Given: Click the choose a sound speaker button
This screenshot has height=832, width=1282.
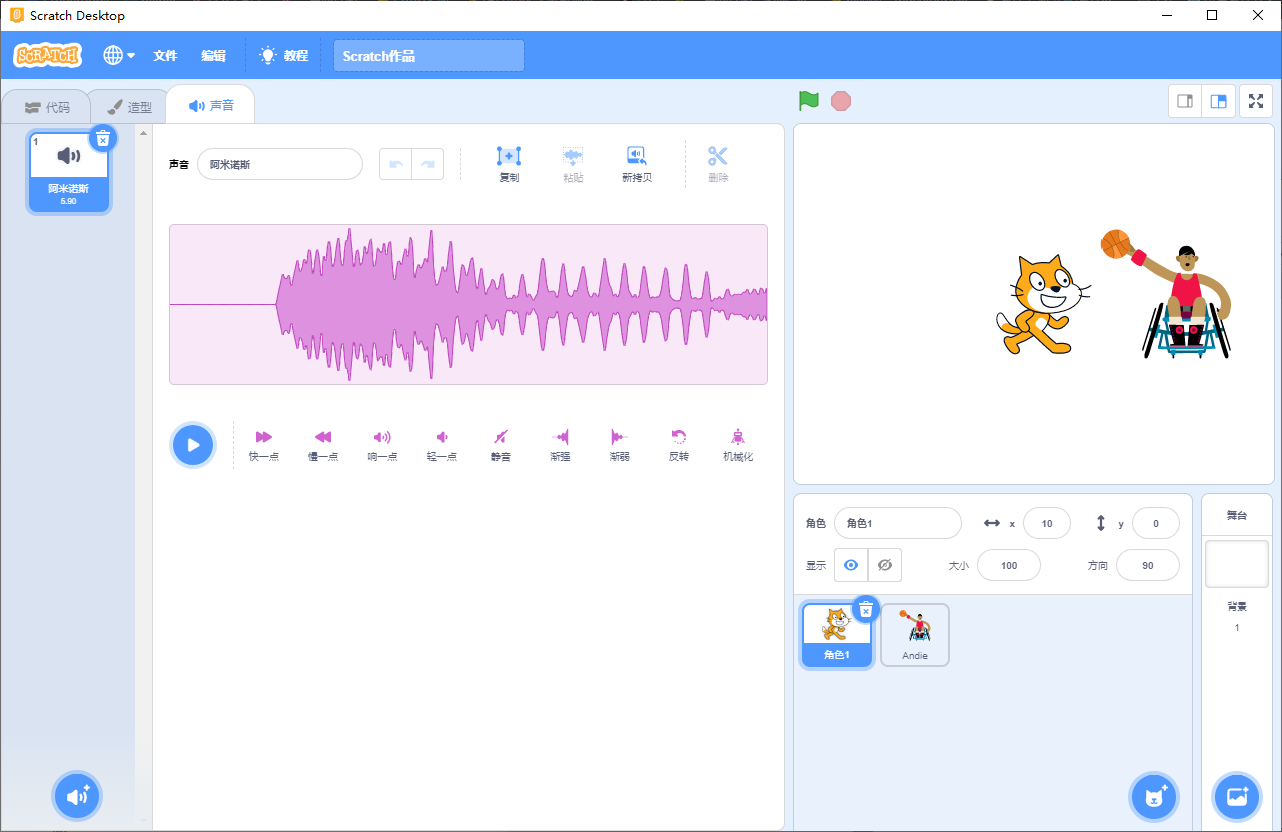Looking at the screenshot, I should click(x=77, y=797).
